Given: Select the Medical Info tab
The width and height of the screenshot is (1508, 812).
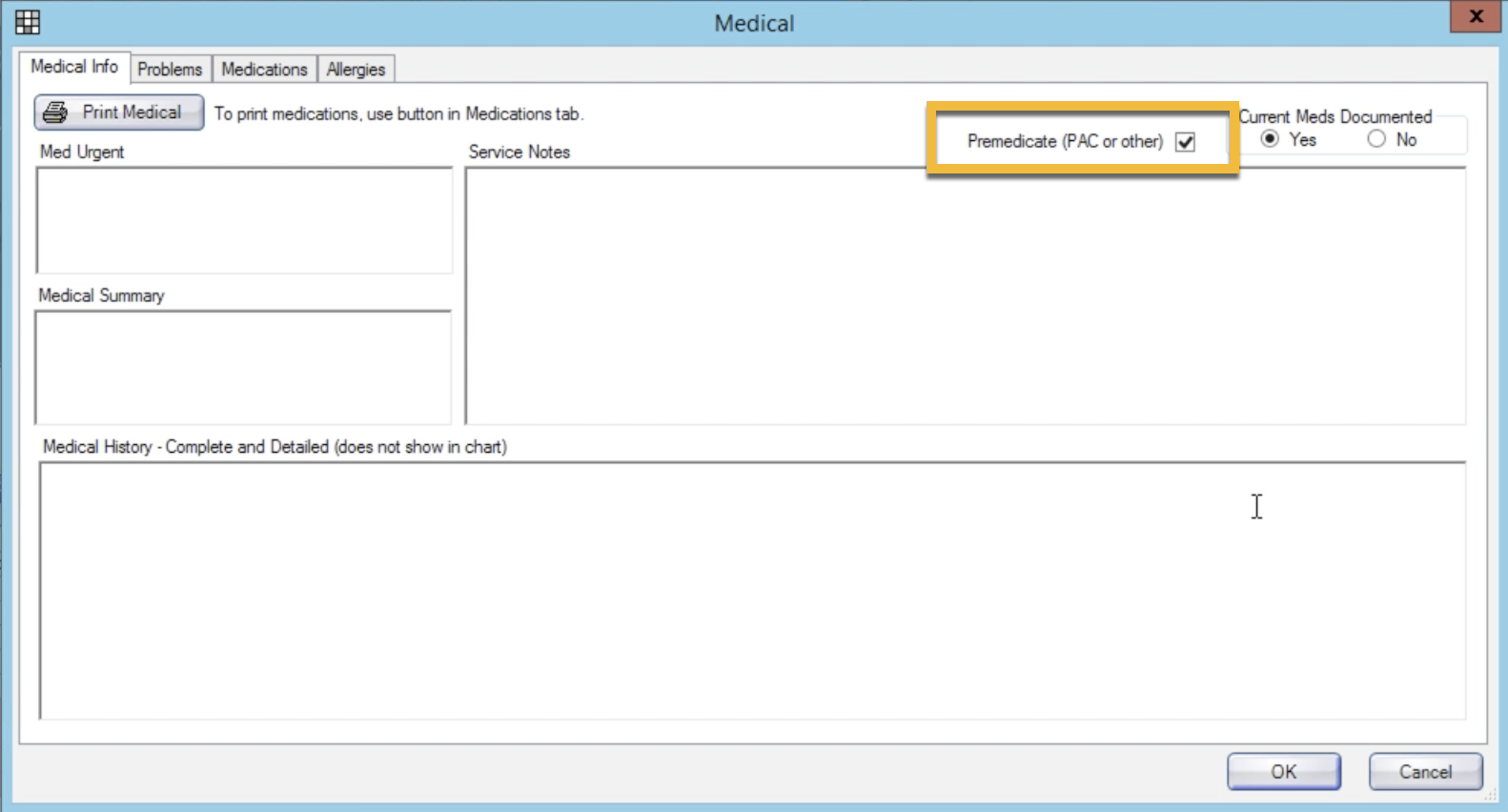Looking at the screenshot, I should pos(74,67).
